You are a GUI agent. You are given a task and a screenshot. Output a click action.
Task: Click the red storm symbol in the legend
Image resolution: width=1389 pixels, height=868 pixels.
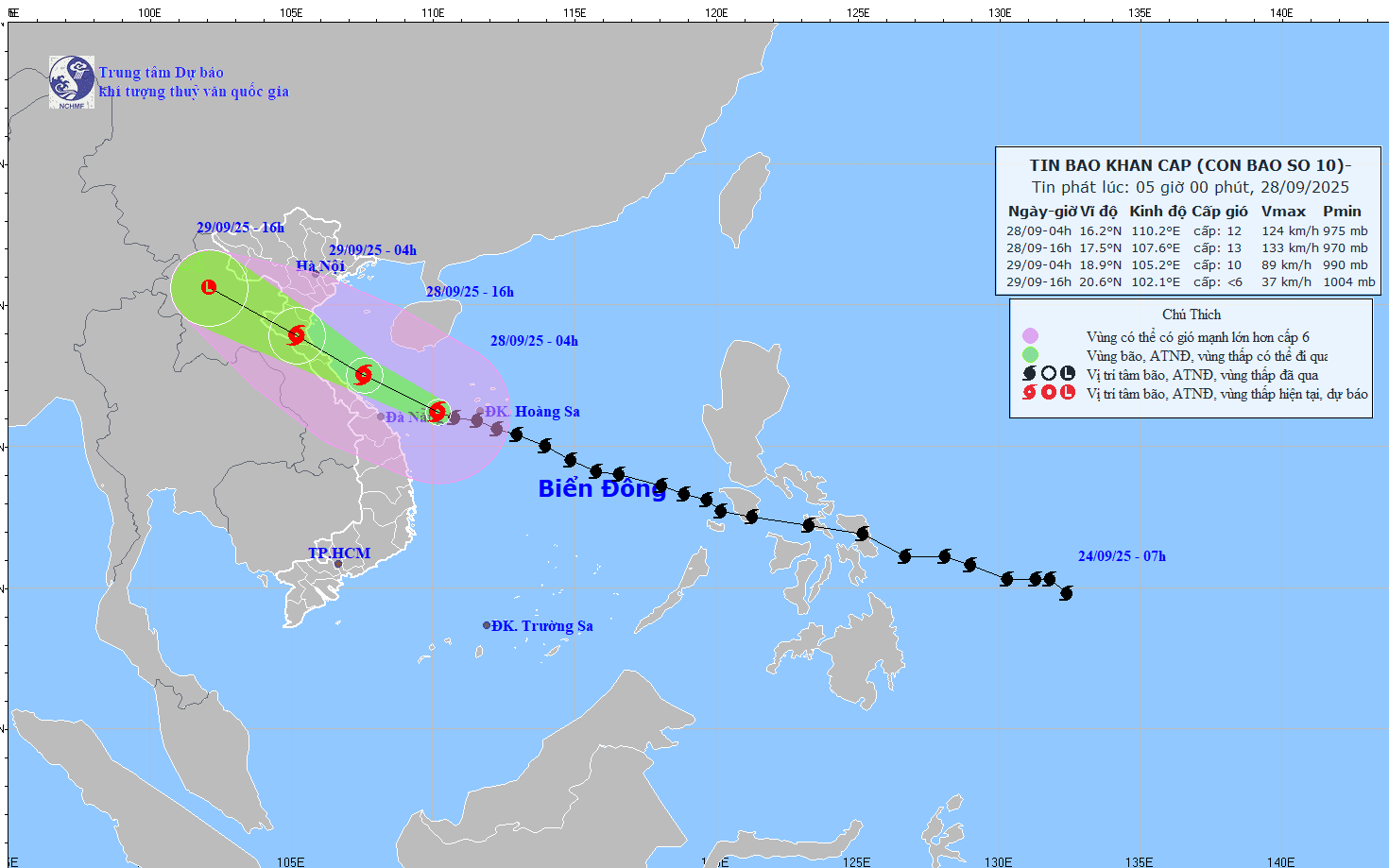tap(1030, 393)
